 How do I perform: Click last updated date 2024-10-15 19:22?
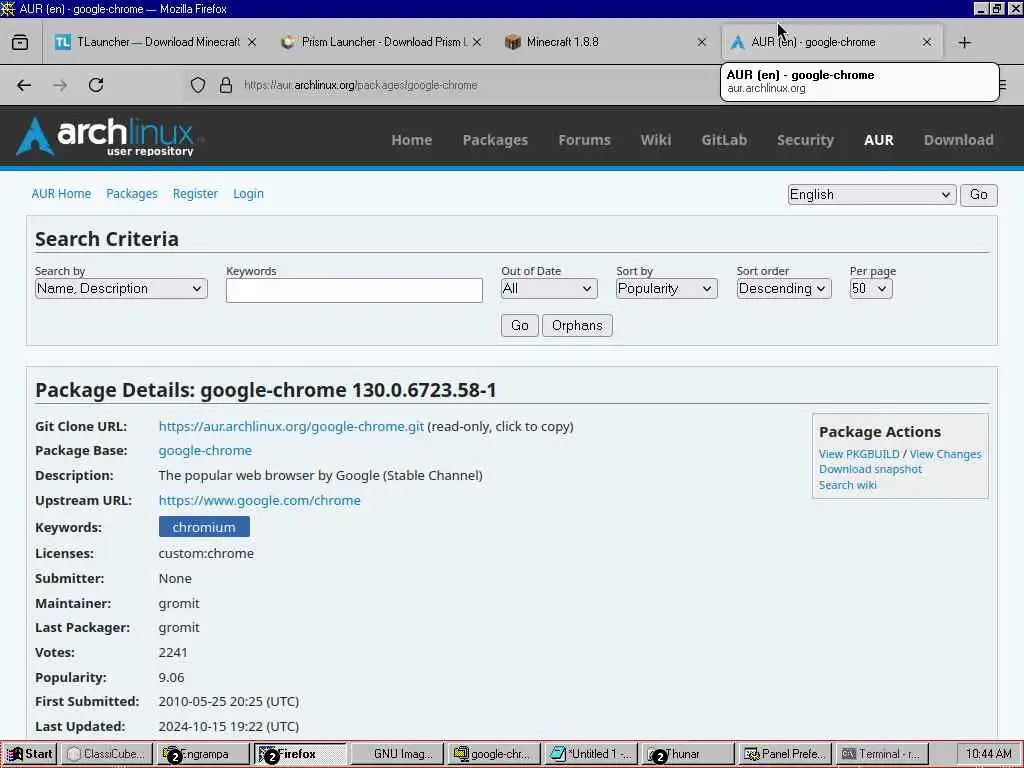[229, 726]
